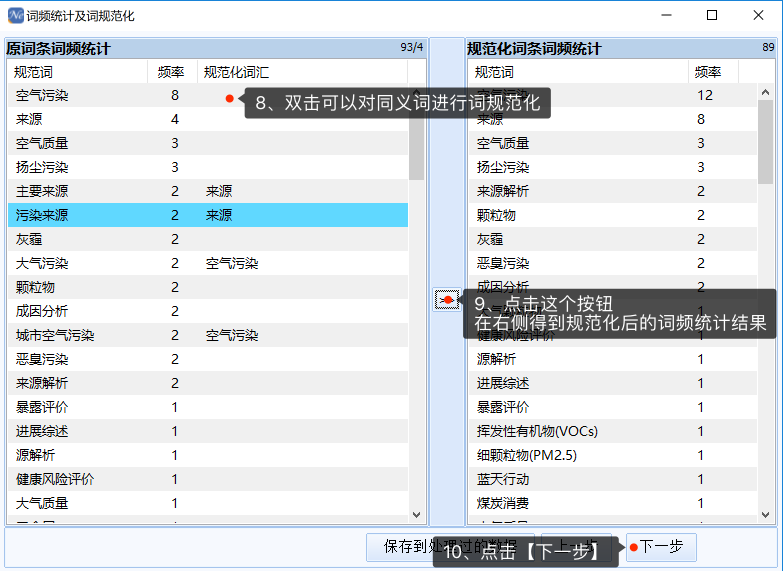Click 空气污染 normalized word for 大气污染
783x571 pixels.
pos(232,263)
